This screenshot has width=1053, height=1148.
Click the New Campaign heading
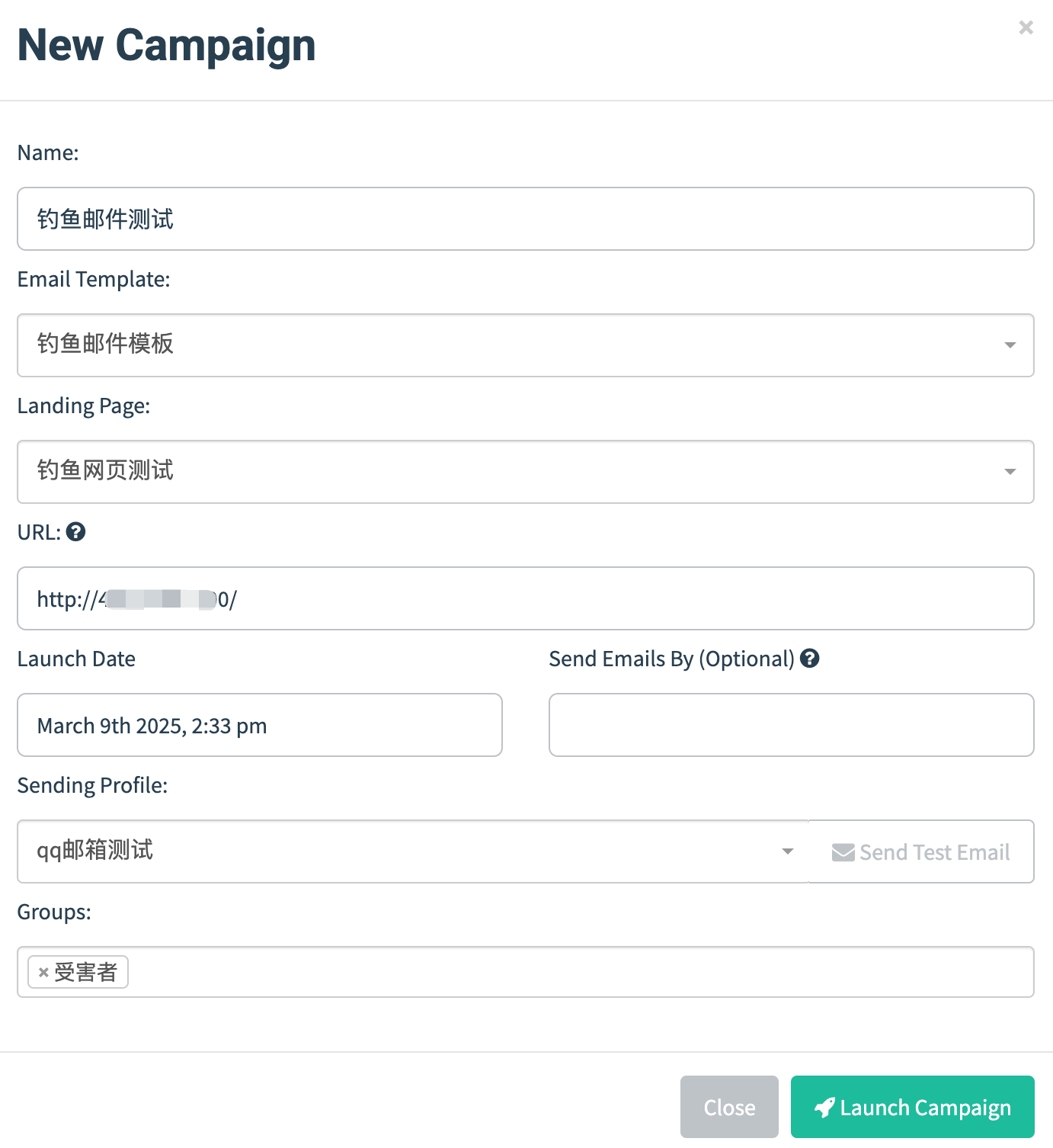click(x=166, y=45)
